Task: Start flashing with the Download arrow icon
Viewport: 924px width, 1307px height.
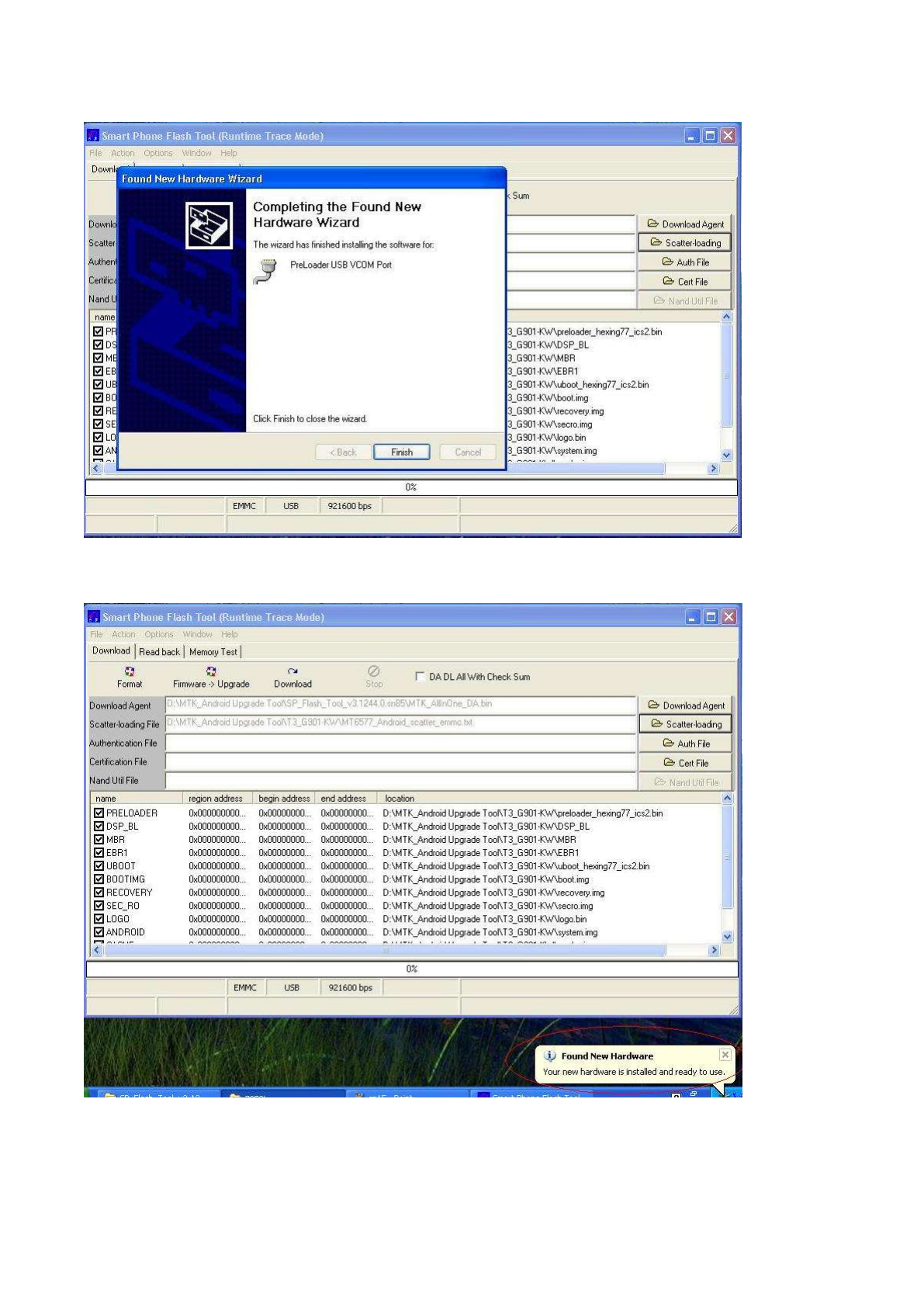Action: (x=292, y=671)
